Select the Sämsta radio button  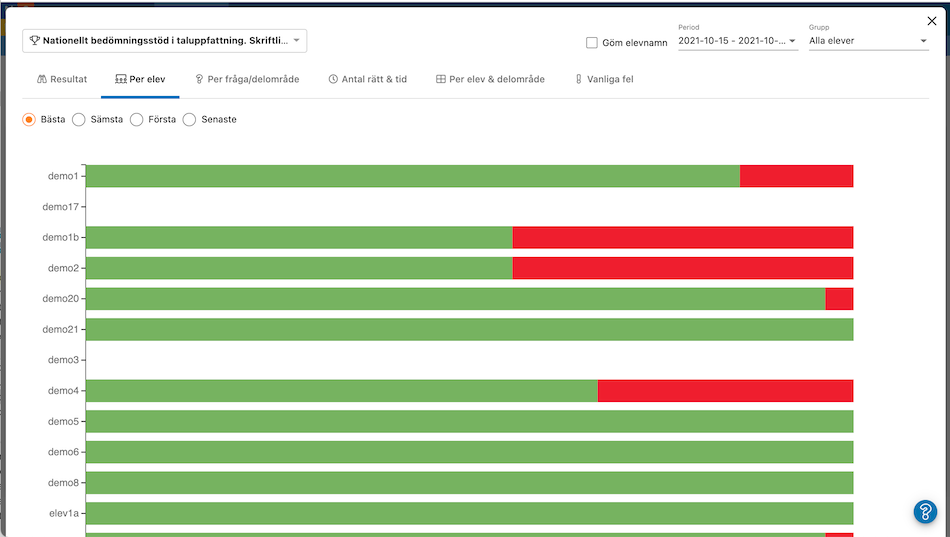[78, 119]
